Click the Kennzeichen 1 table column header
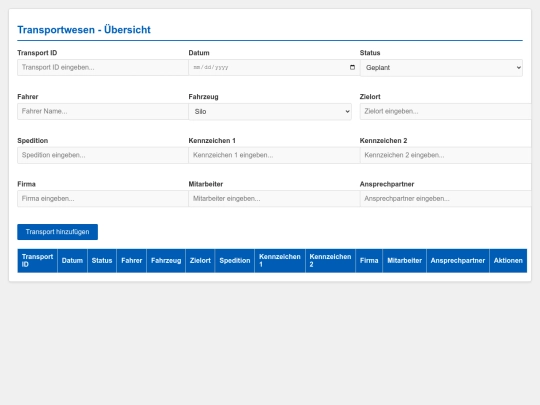The width and height of the screenshot is (540, 405). [280, 261]
